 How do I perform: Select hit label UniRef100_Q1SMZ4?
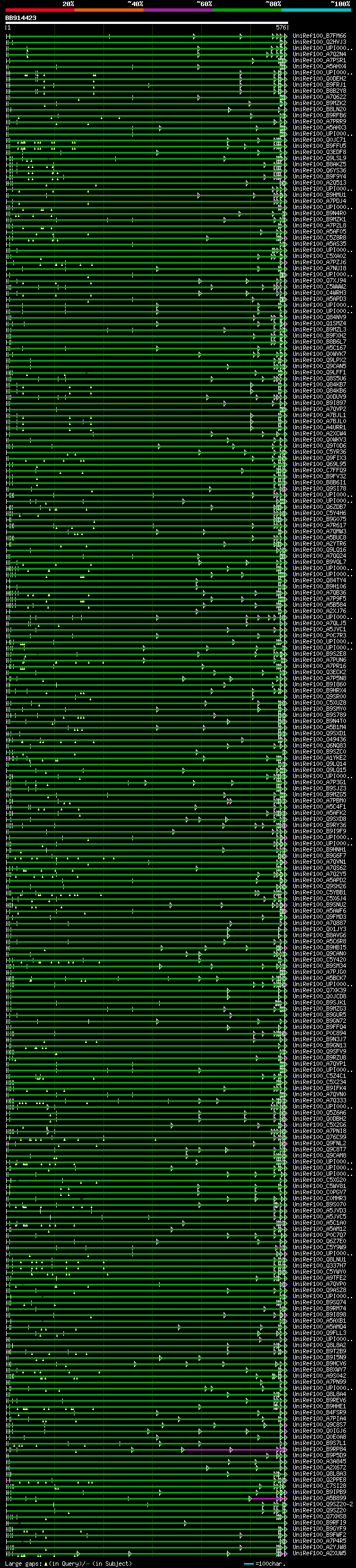[319, 323]
